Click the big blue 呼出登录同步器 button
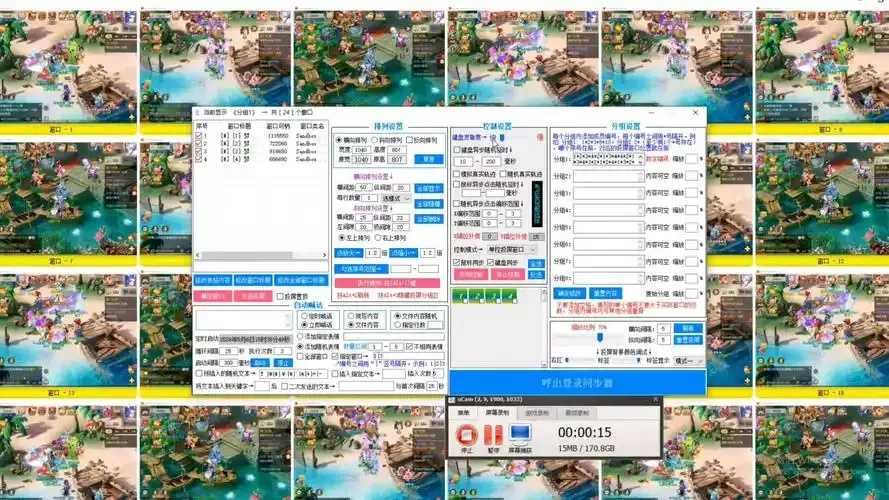This screenshot has width=889, height=500. click(577, 383)
